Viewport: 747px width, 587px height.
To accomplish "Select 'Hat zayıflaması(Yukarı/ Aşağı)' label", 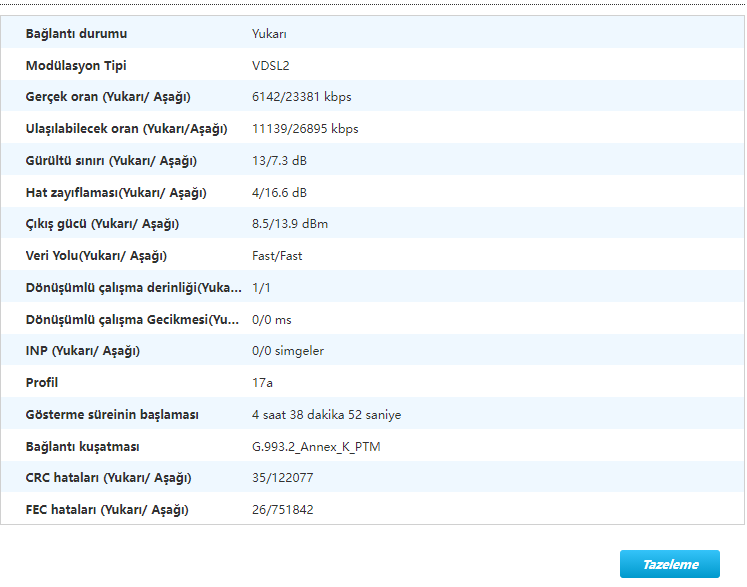I will (x=116, y=192).
